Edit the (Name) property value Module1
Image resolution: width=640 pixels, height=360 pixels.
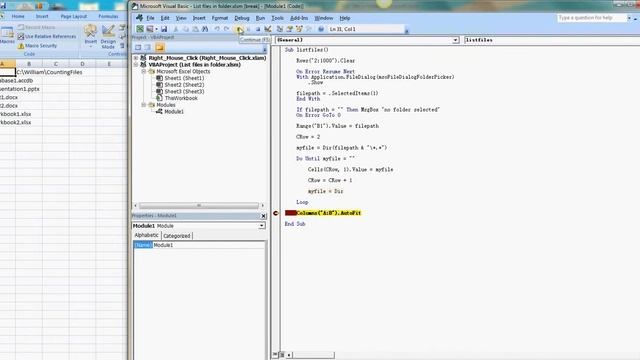coord(209,245)
